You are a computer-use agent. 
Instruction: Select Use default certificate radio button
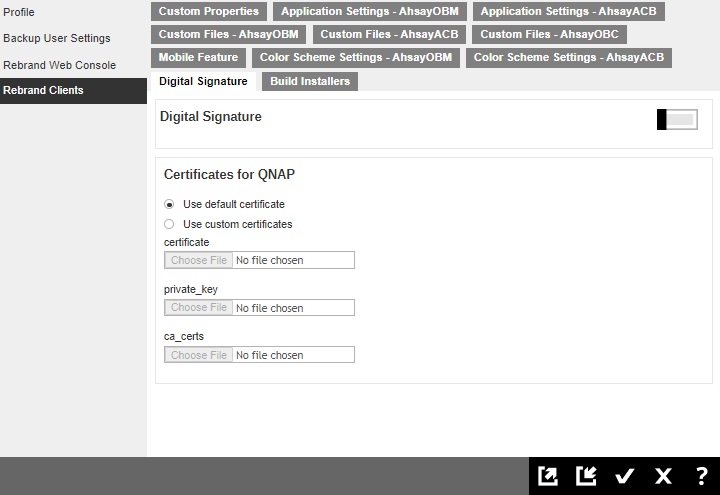(x=169, y=204)
